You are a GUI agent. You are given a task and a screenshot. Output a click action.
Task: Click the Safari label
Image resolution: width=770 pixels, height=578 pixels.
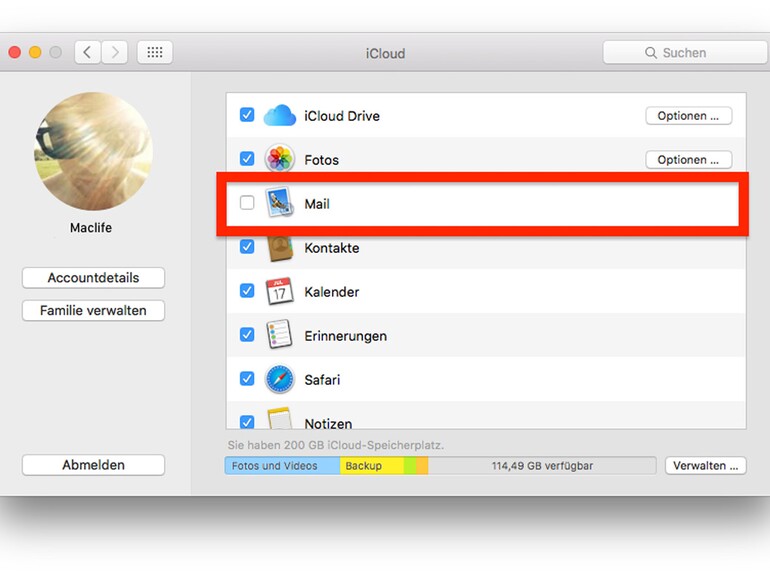click(x=322, y=380)
